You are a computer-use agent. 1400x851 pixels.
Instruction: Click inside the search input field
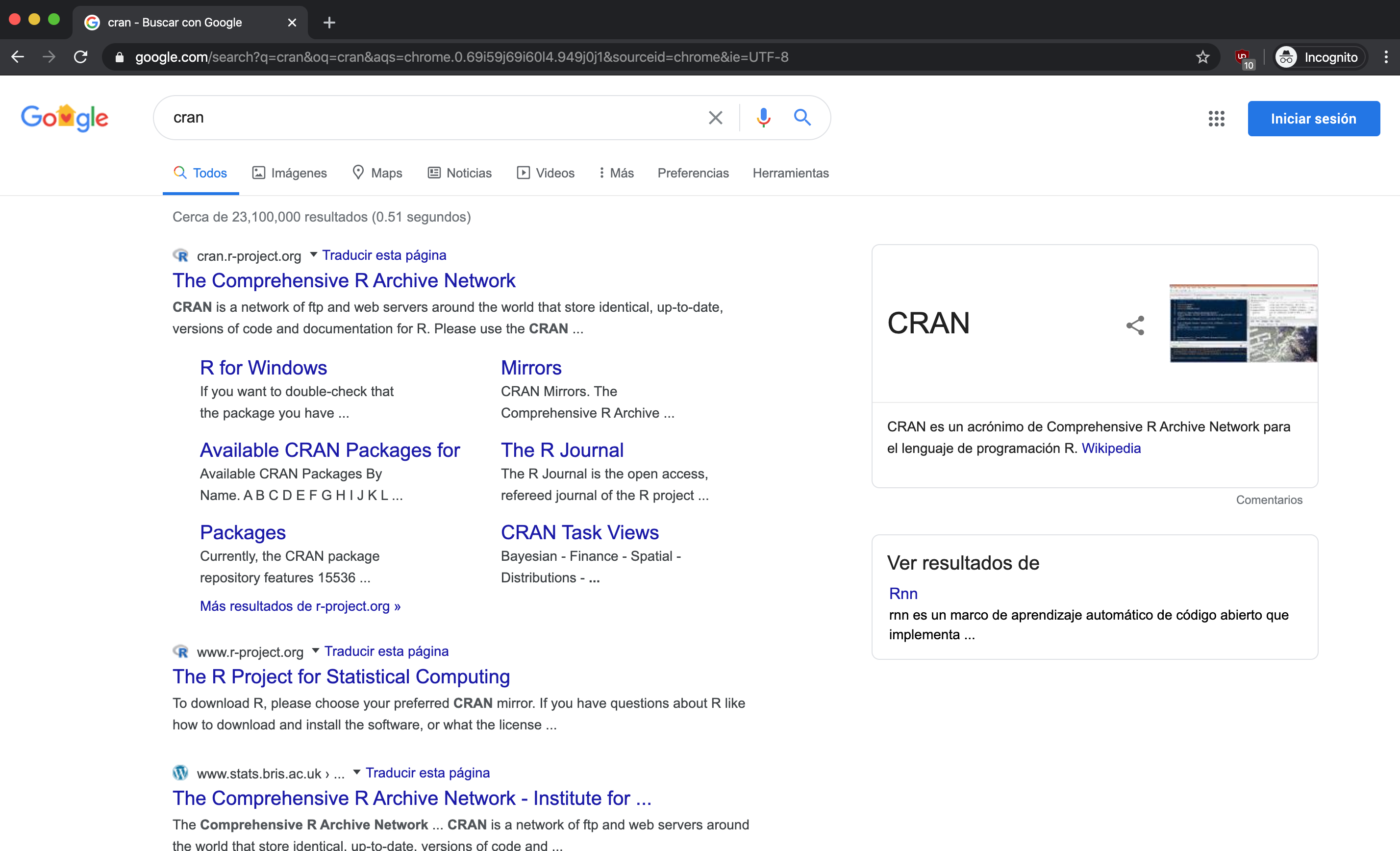[398, 118]
